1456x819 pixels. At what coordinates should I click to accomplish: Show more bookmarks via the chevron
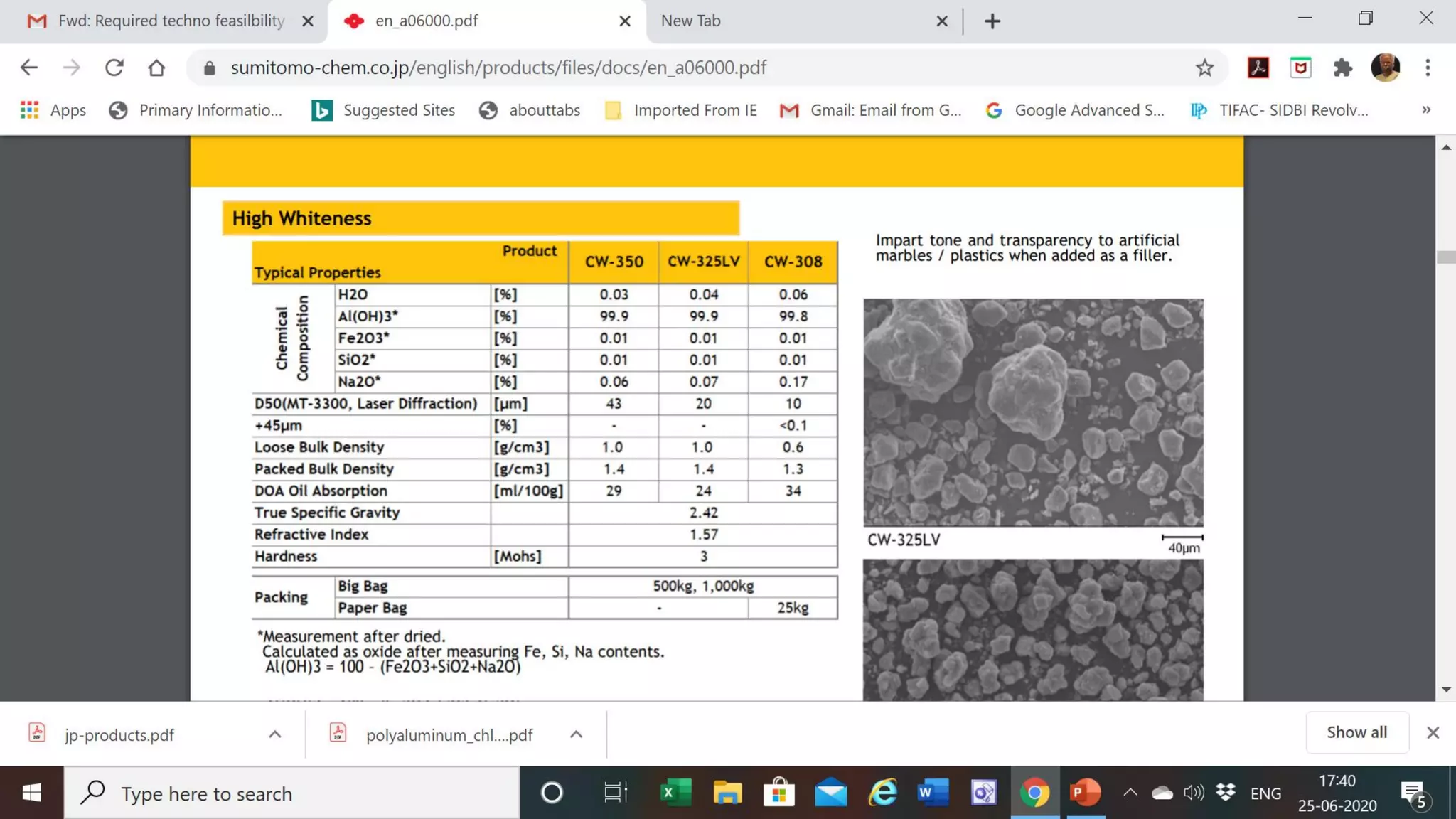[x=1426, y=110]
